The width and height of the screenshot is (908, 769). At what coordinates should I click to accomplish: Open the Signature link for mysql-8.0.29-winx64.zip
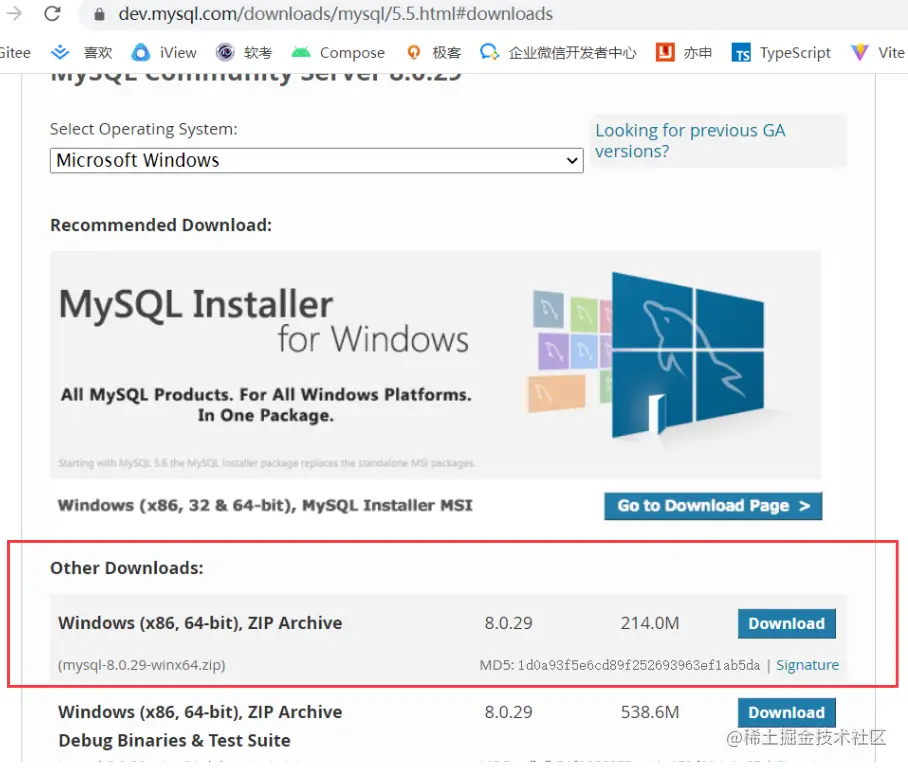[x=807, y=665]
